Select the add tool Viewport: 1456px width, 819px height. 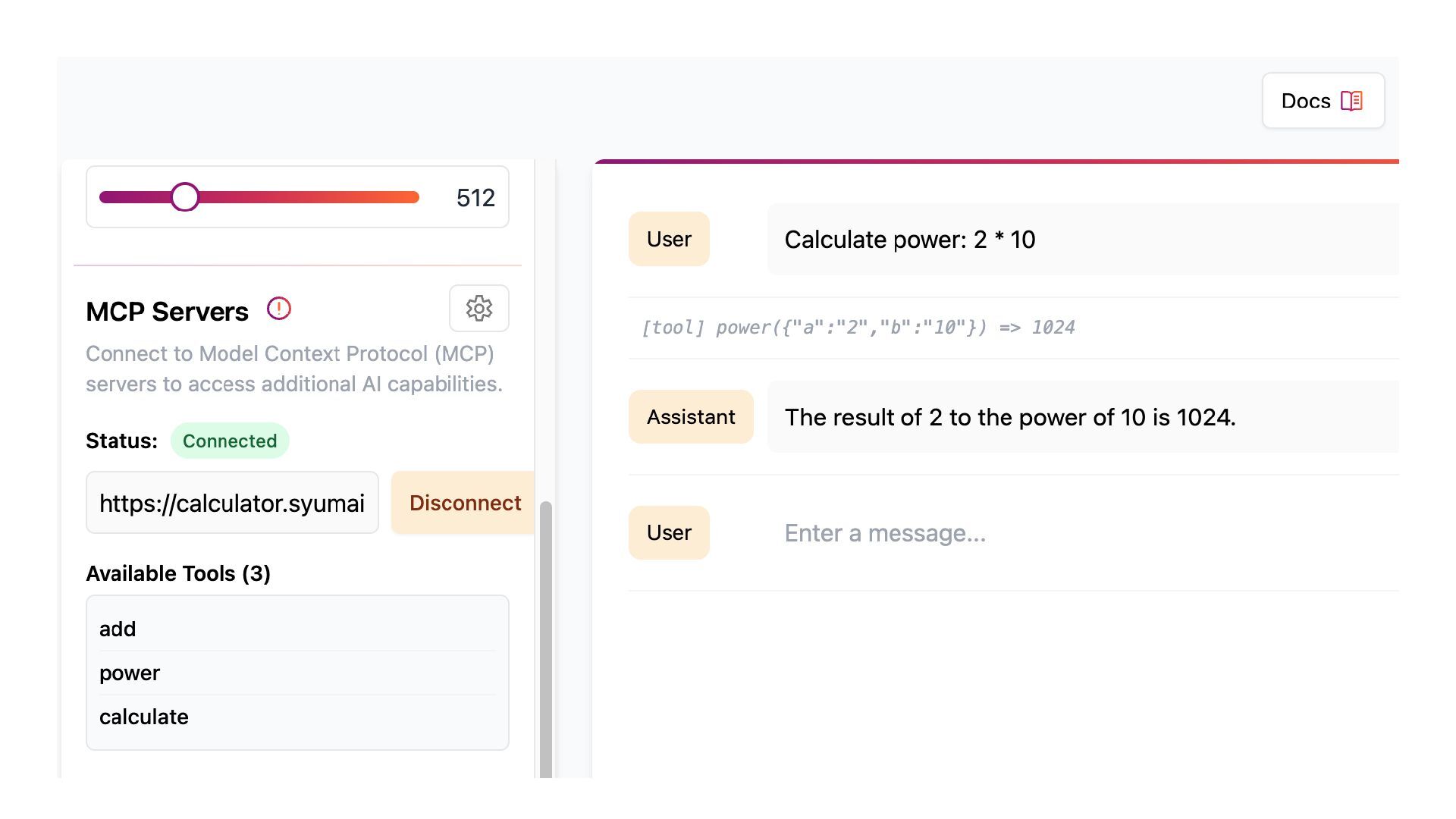[118, 629]
